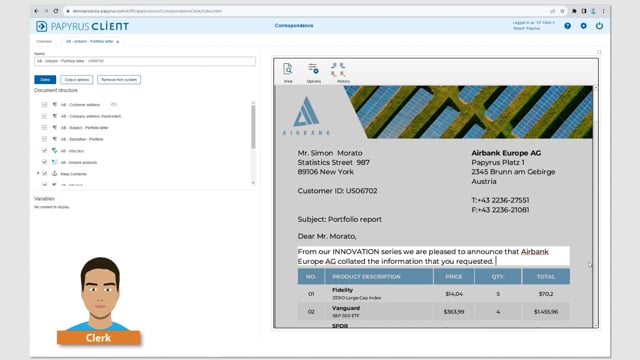
Task: Click the Customer ID: US06702 line
Action: (337, 191)
